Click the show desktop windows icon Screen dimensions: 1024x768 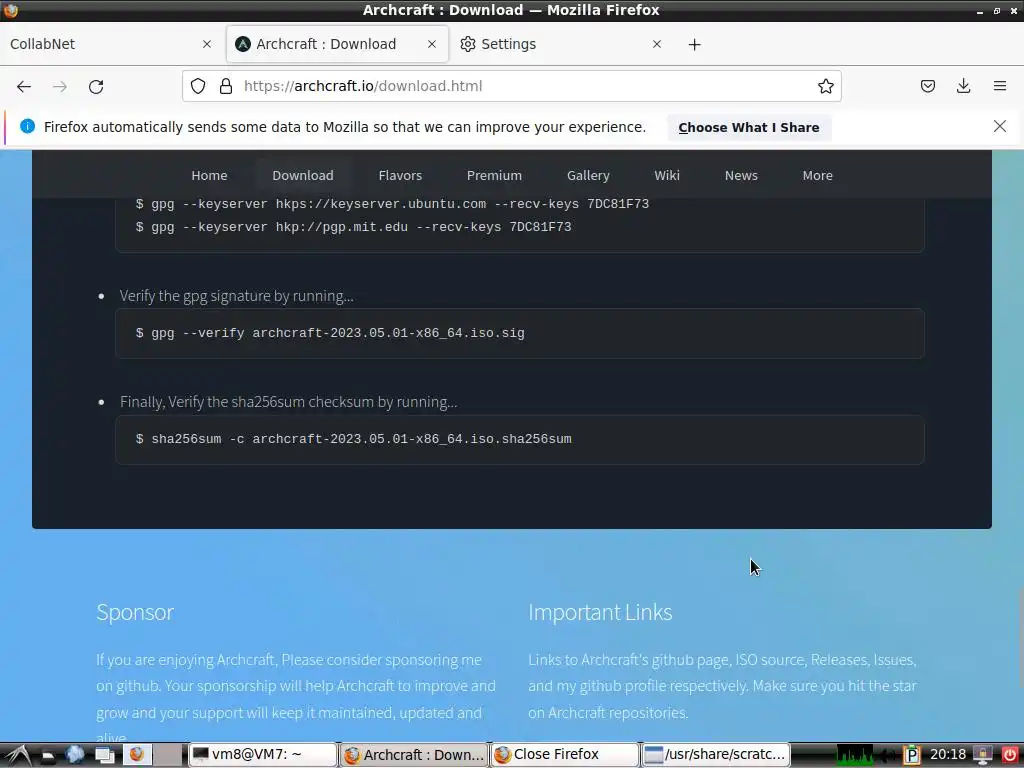click(105, 755)
